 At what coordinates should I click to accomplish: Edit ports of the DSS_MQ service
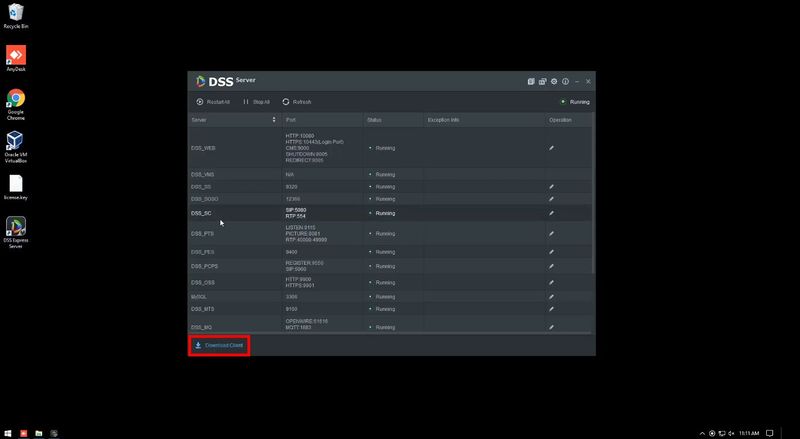pos(552,327)
